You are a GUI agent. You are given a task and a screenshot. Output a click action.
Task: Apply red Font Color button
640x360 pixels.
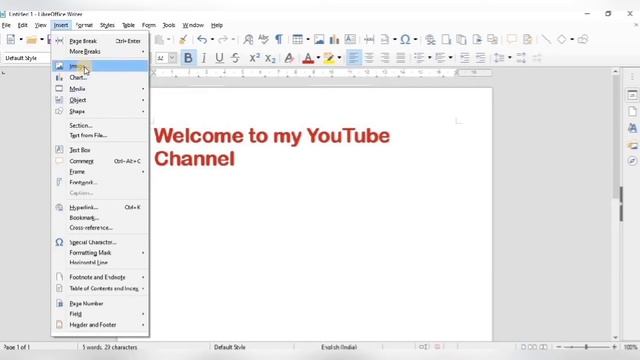[x=308, y=58]
